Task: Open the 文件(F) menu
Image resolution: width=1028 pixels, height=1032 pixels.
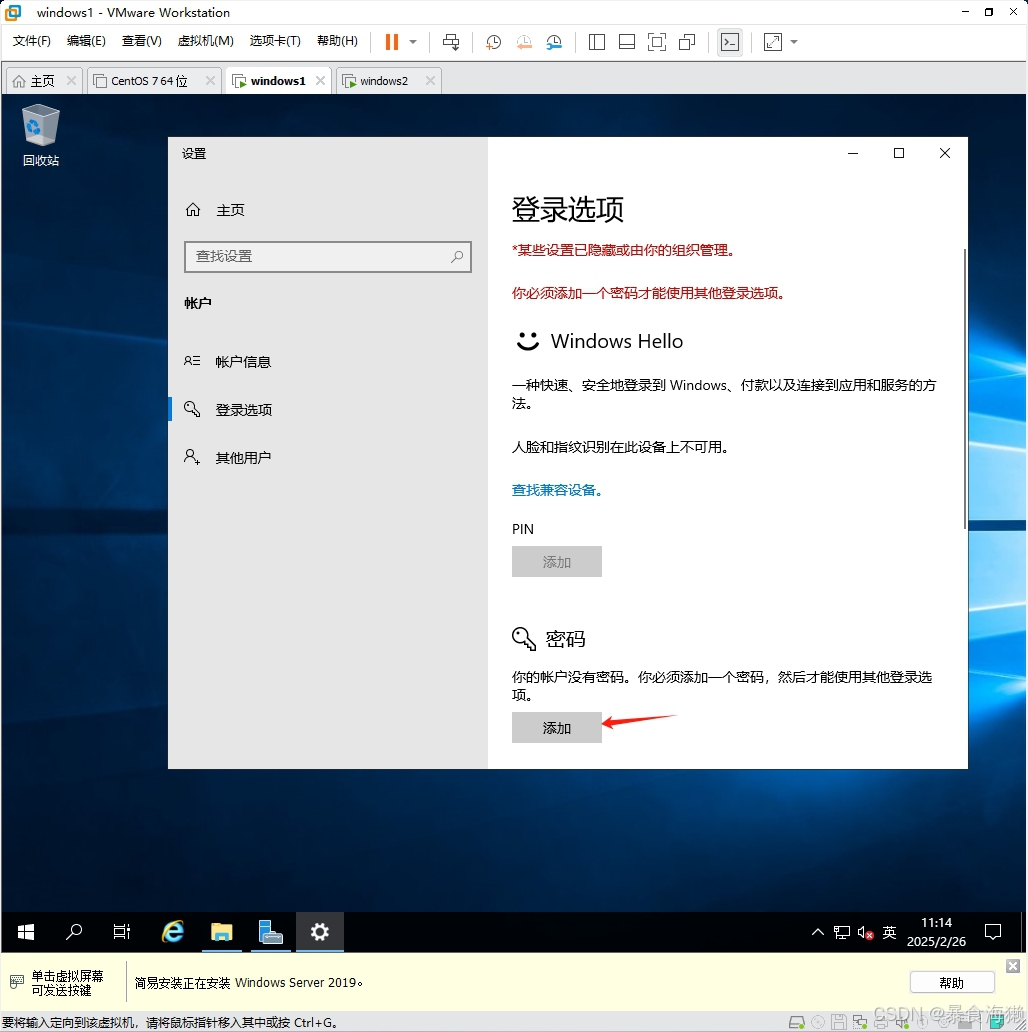Action: click(x=32, y=41)
